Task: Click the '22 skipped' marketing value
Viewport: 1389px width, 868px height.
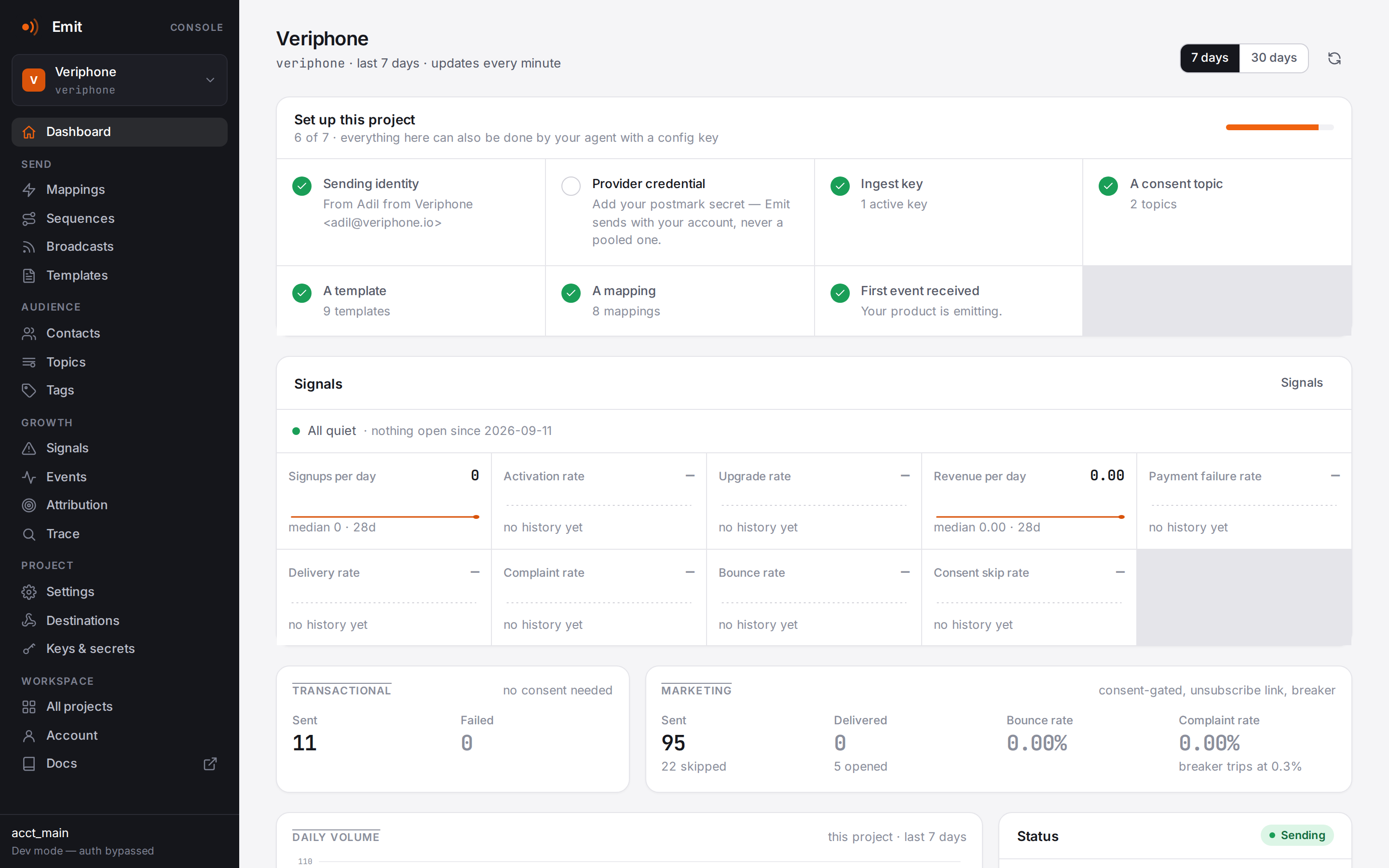Action: 694,766
